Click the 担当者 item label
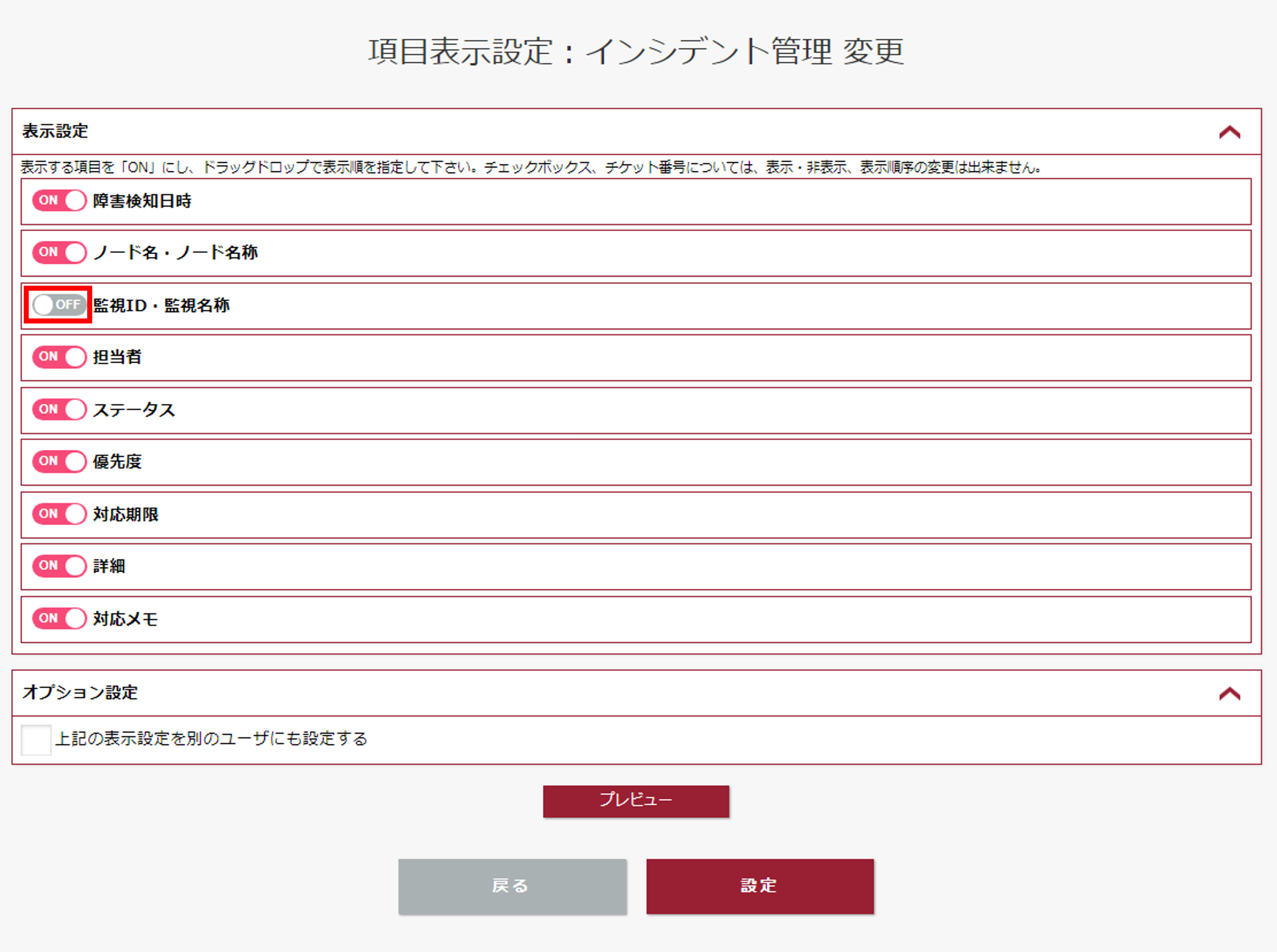 [118, 357]
